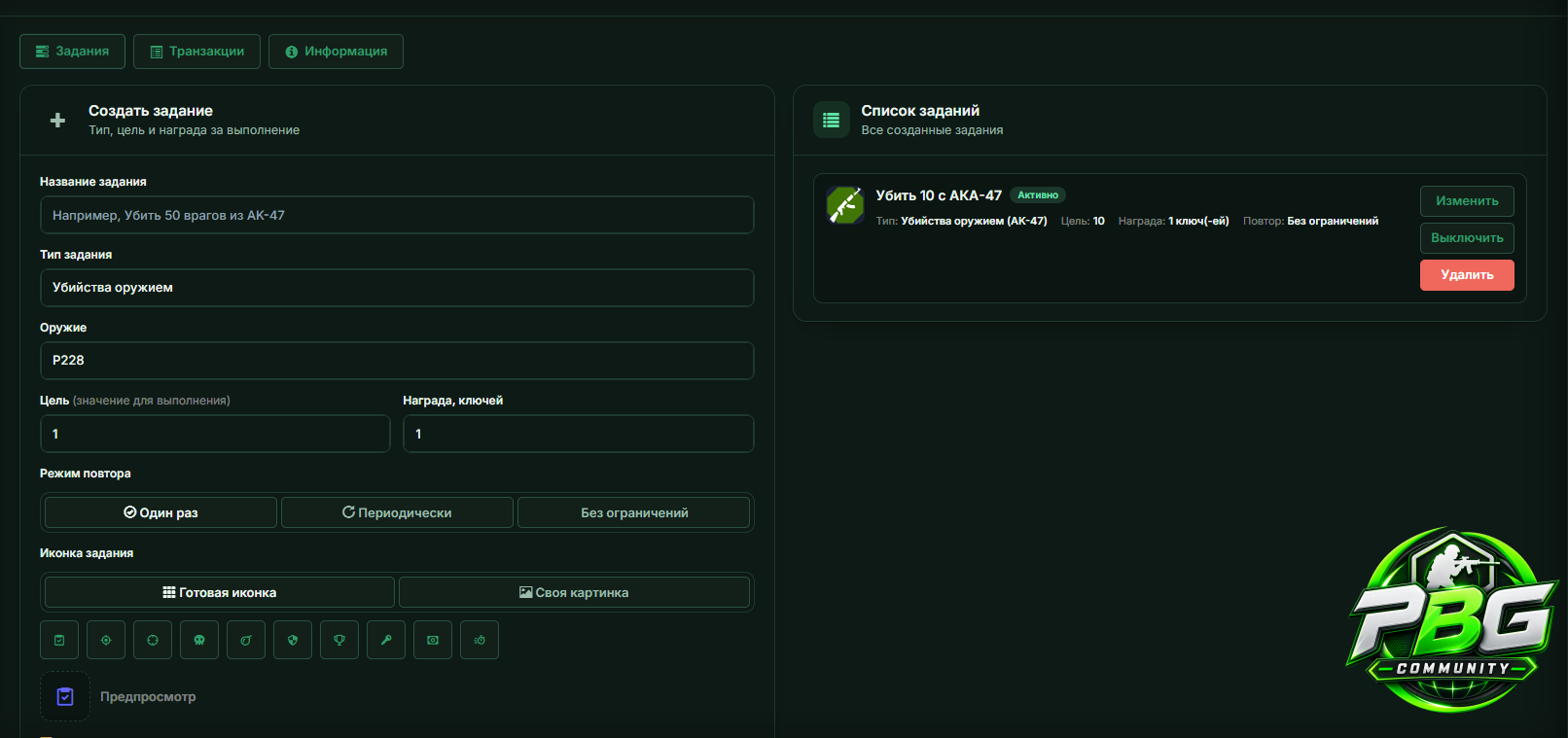Set repeat mode to Периодически
1568x738 pixels.
coord(397,512)
